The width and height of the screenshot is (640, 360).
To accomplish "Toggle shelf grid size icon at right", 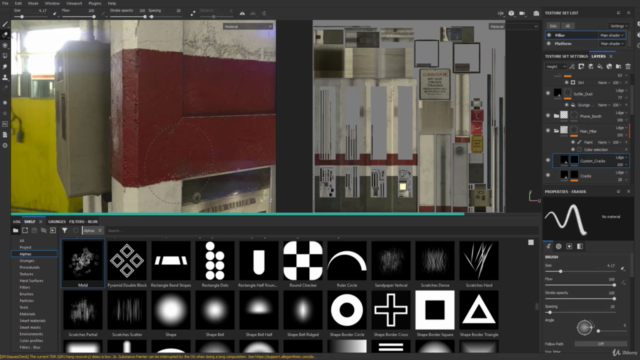I will tap(531, 242).
